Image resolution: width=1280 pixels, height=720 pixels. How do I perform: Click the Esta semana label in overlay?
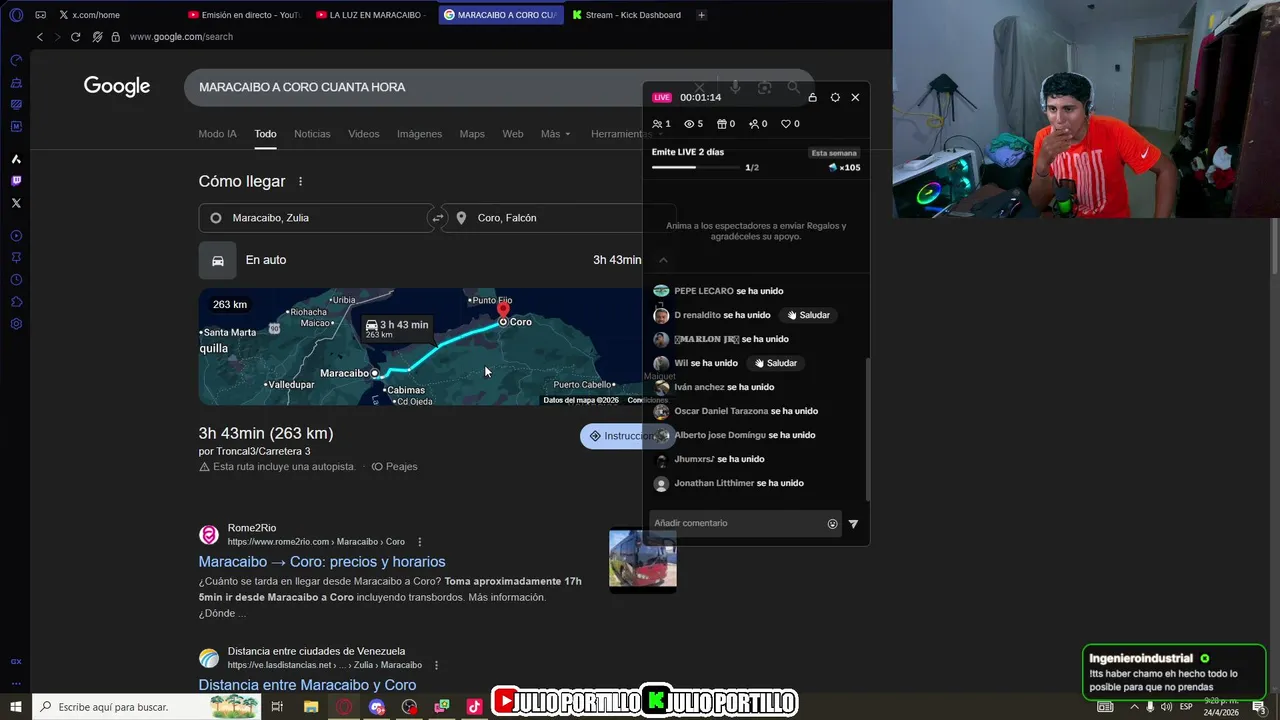[x=834, y=153]
